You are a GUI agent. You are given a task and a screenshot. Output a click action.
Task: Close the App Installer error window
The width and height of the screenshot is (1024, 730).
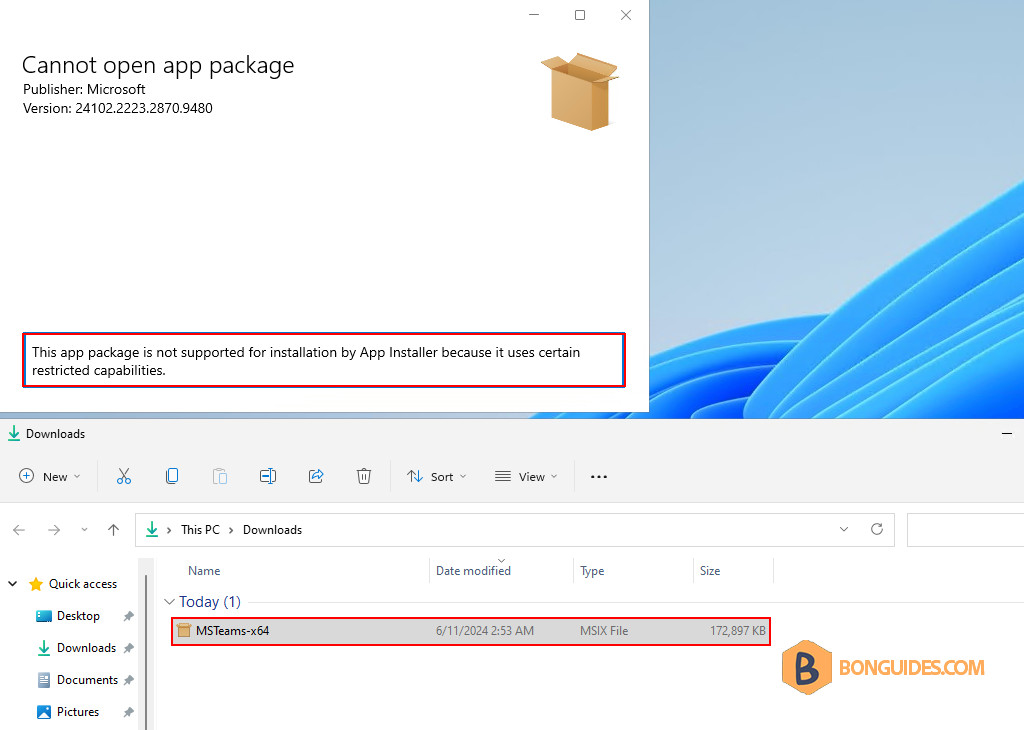click(626, 14)
